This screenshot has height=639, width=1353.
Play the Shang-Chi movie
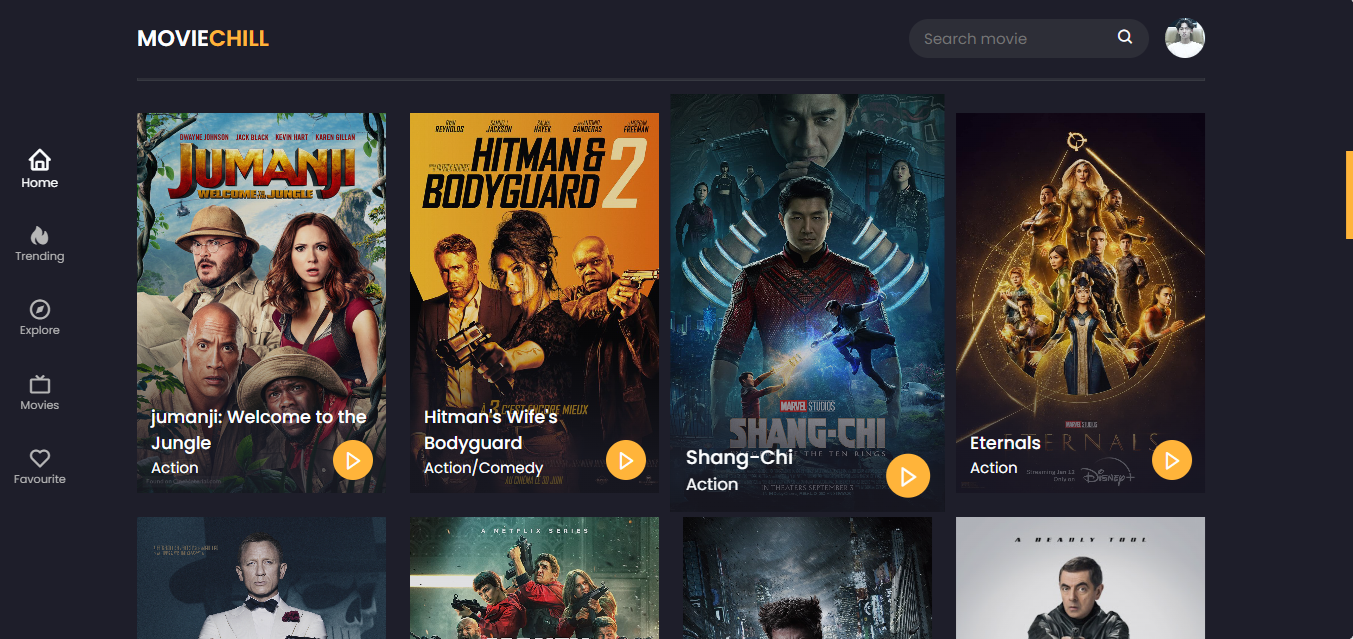(x=908, y=476)
